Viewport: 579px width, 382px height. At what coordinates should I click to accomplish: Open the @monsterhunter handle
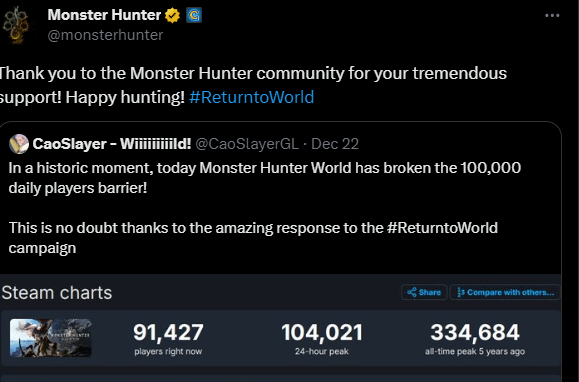pos(105,35)
